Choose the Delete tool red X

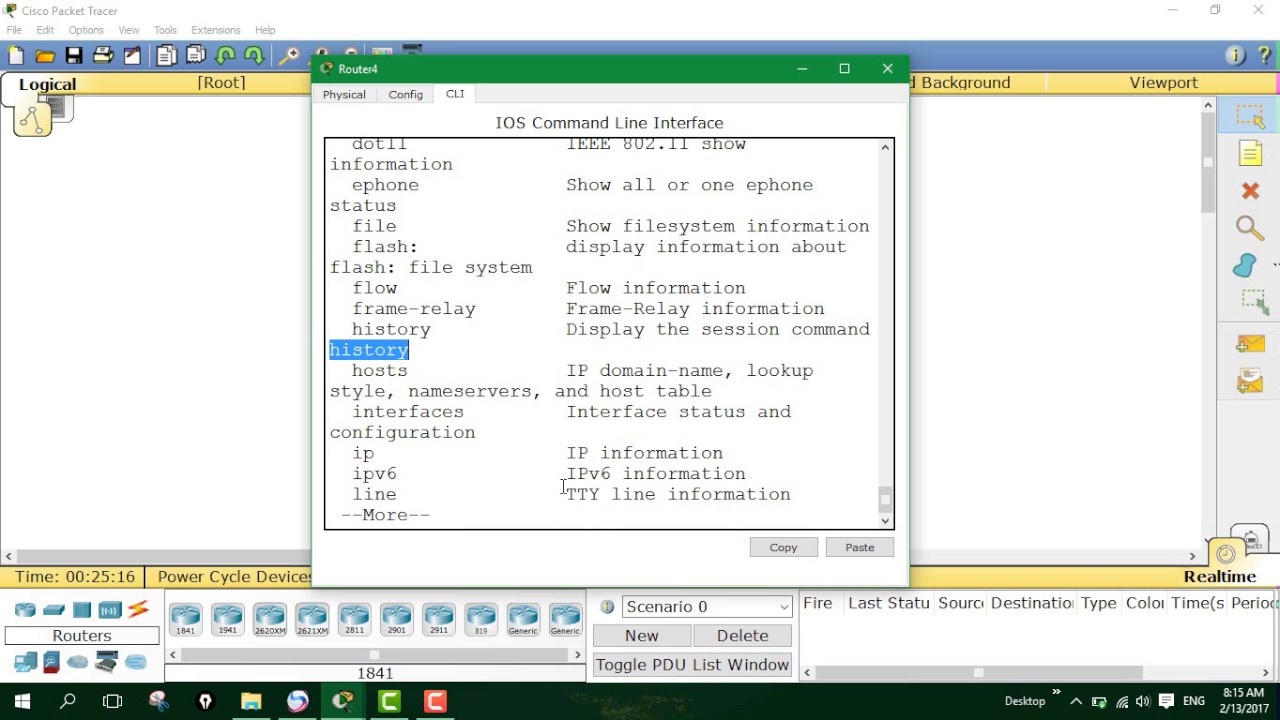click(x=1250, y=190)
